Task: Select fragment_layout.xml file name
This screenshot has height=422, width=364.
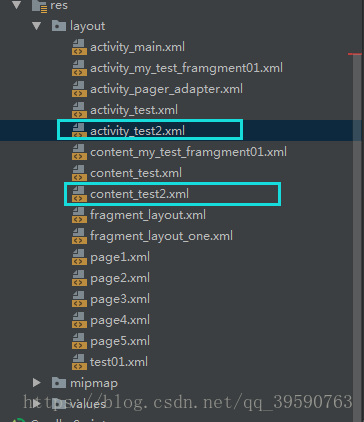Action: click(148, 215)
